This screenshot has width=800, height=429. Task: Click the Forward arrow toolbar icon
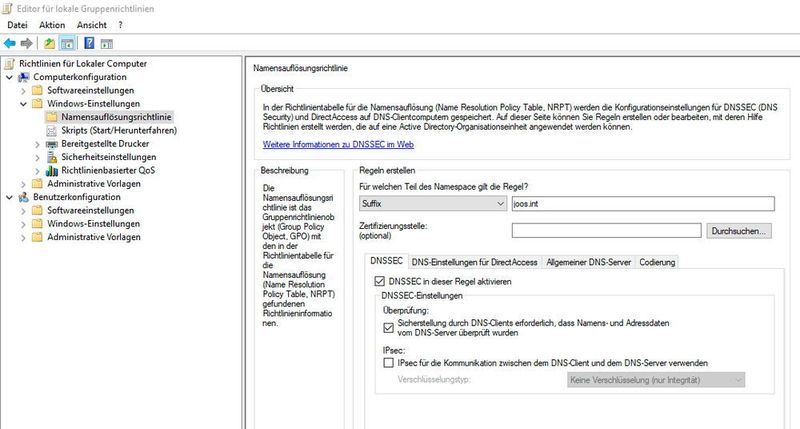click(27, 43)
